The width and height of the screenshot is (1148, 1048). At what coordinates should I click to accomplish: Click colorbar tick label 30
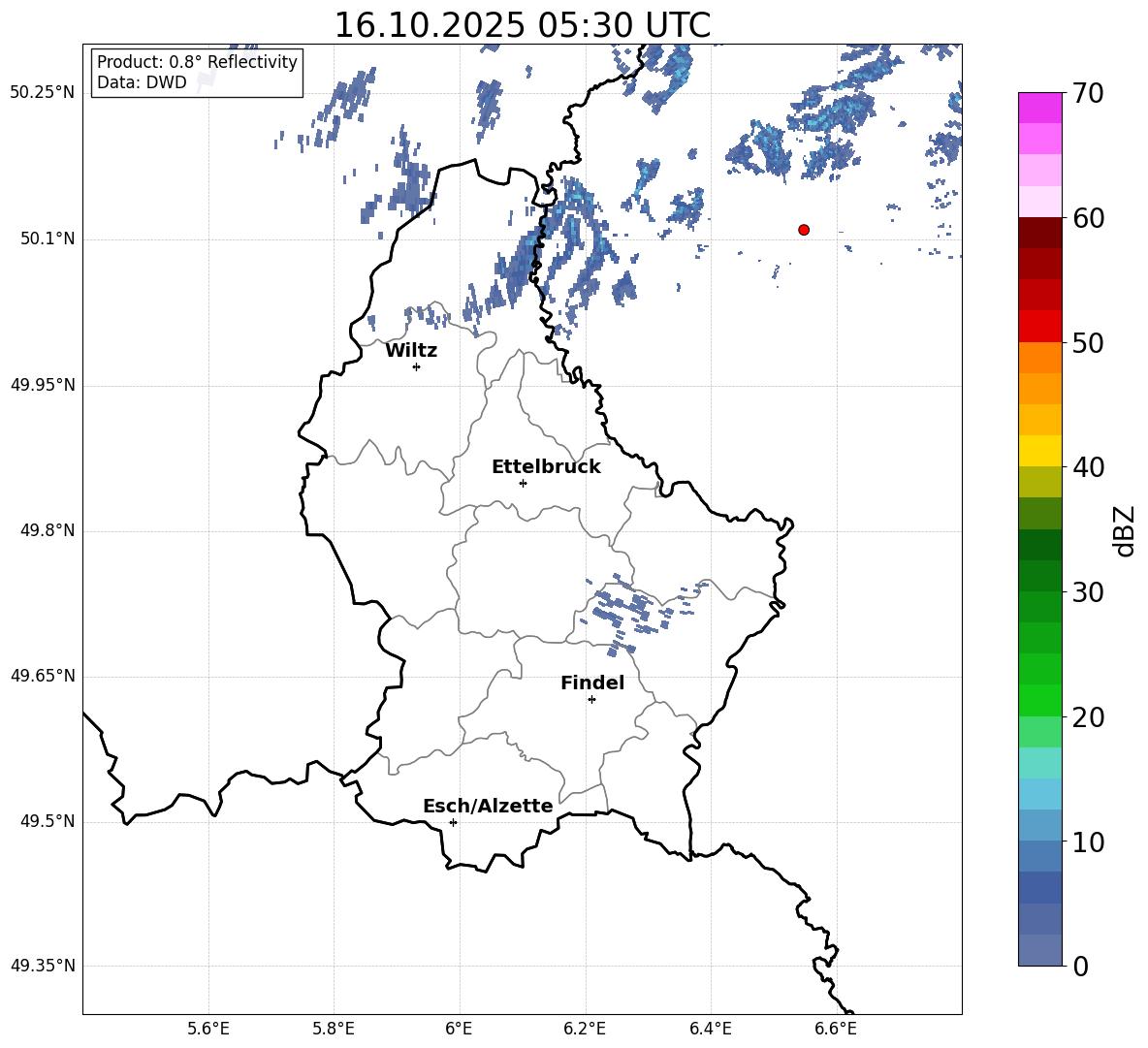(x=1089, y=592)
